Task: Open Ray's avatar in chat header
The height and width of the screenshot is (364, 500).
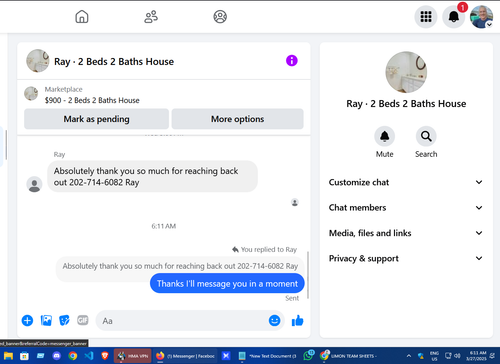Action: click(x=38, y=61)
